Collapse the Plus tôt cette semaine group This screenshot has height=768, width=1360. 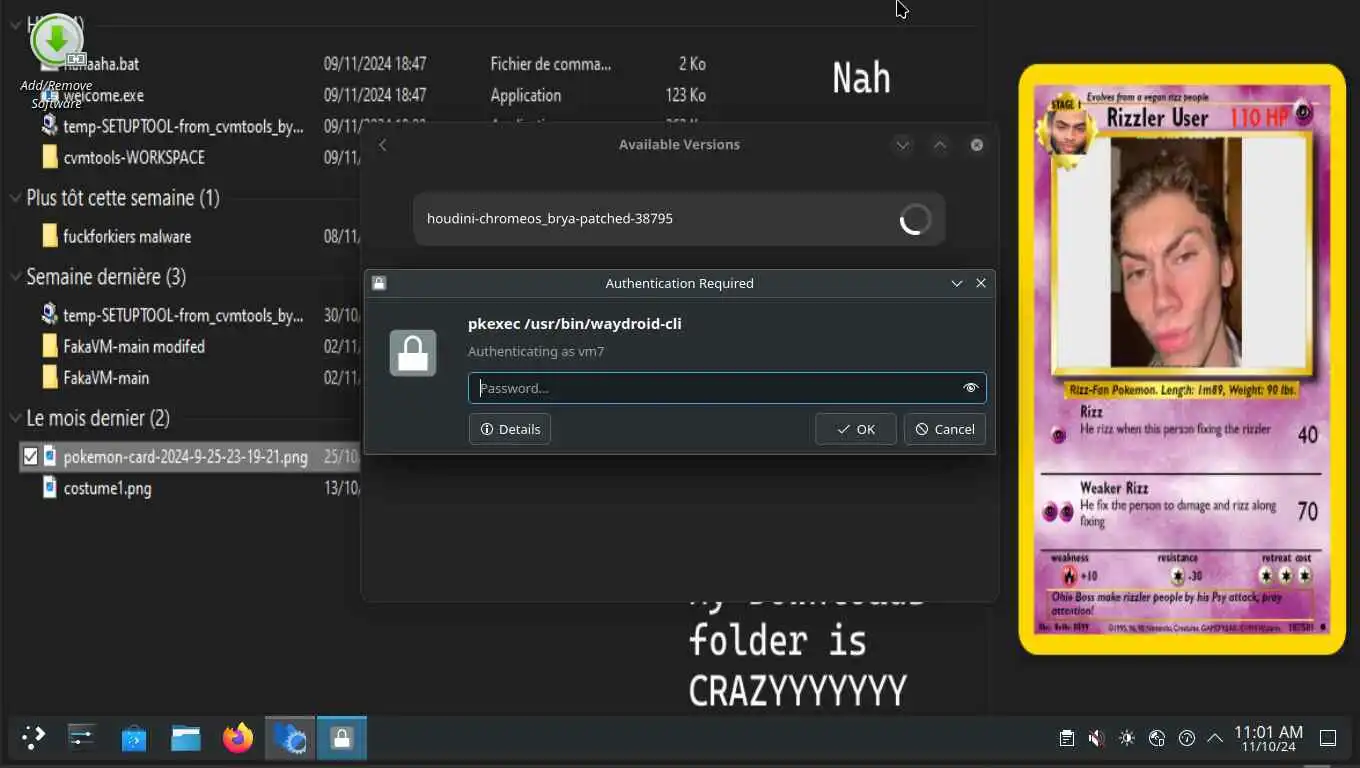pyautogui.click(x=15, y=198)
